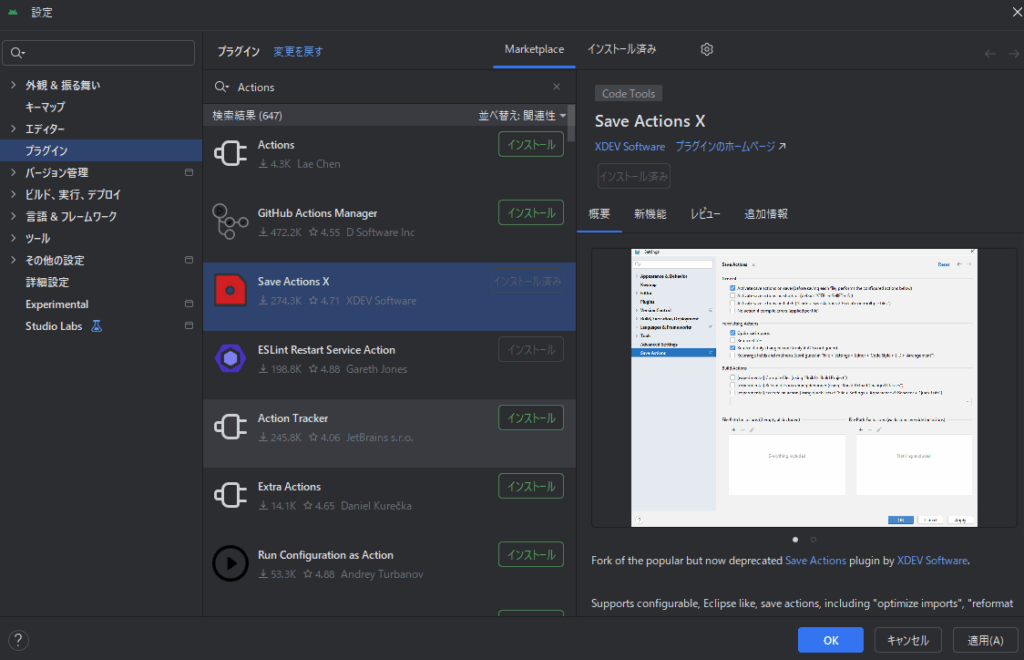Expand the バージョン管理 settings node
Screen dimensions: 1024x660
(x=13, y=173)
